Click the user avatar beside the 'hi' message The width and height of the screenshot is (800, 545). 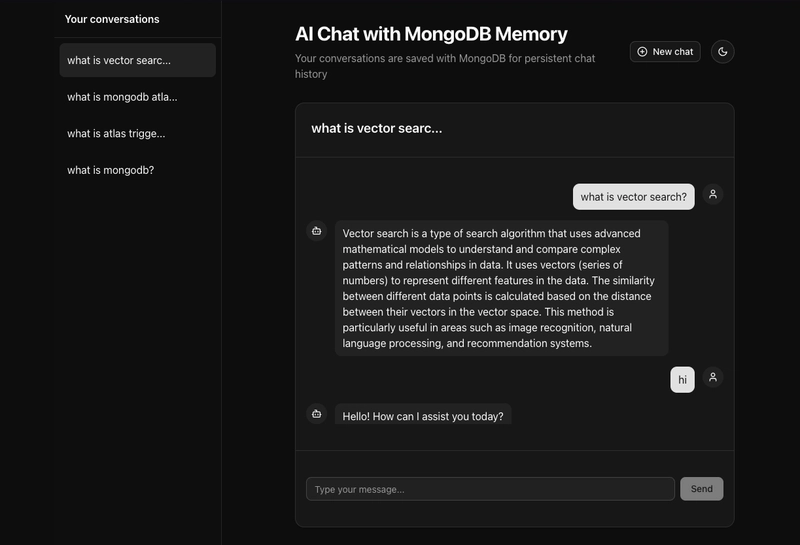coord(713,377)
